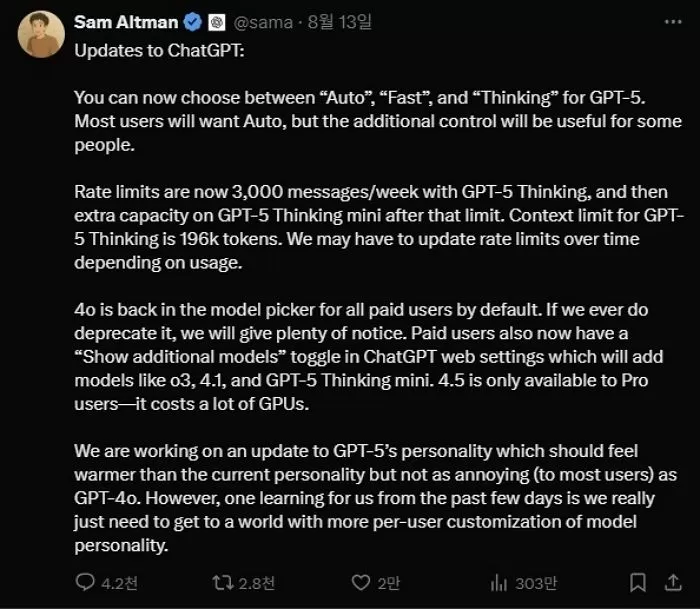This screenshot has width=700, height=609.
Task: Bookmark this tweet with the bookmark icon
Action: tap(638, 582)
